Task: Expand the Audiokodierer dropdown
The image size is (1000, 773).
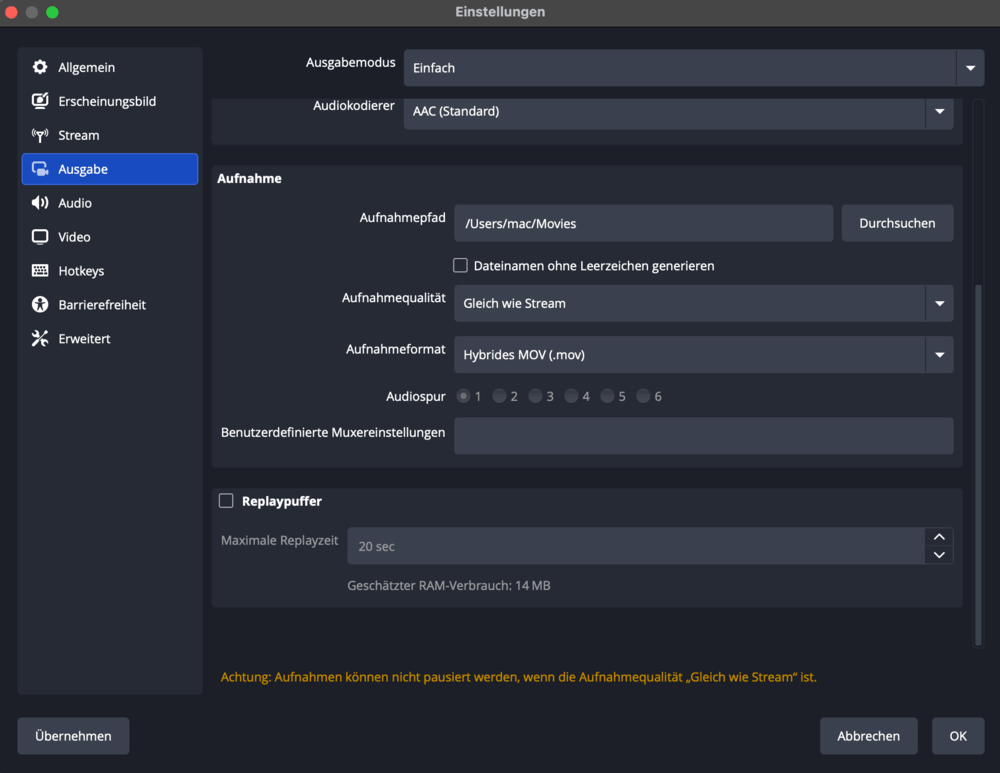Action: [x=938, y=112]
